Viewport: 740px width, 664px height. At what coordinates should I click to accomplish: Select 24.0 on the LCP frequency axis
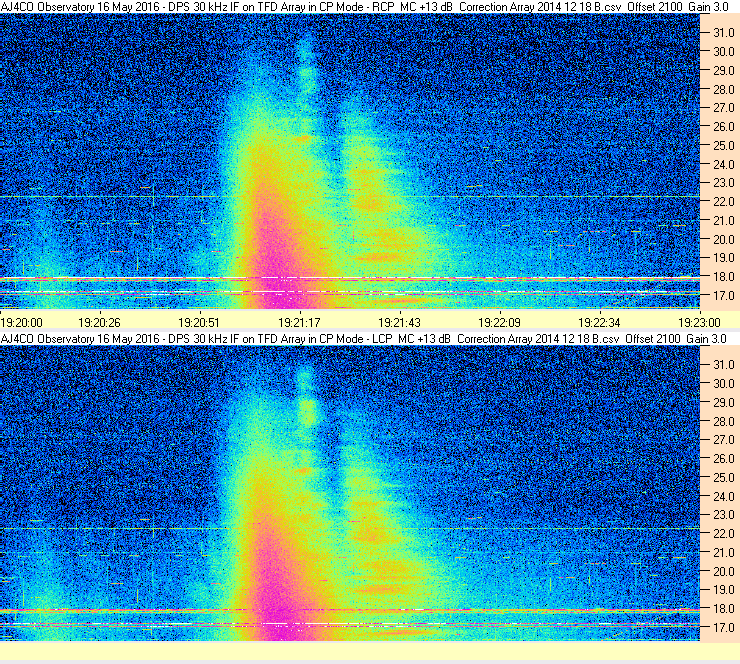click(x=723, y=496)
